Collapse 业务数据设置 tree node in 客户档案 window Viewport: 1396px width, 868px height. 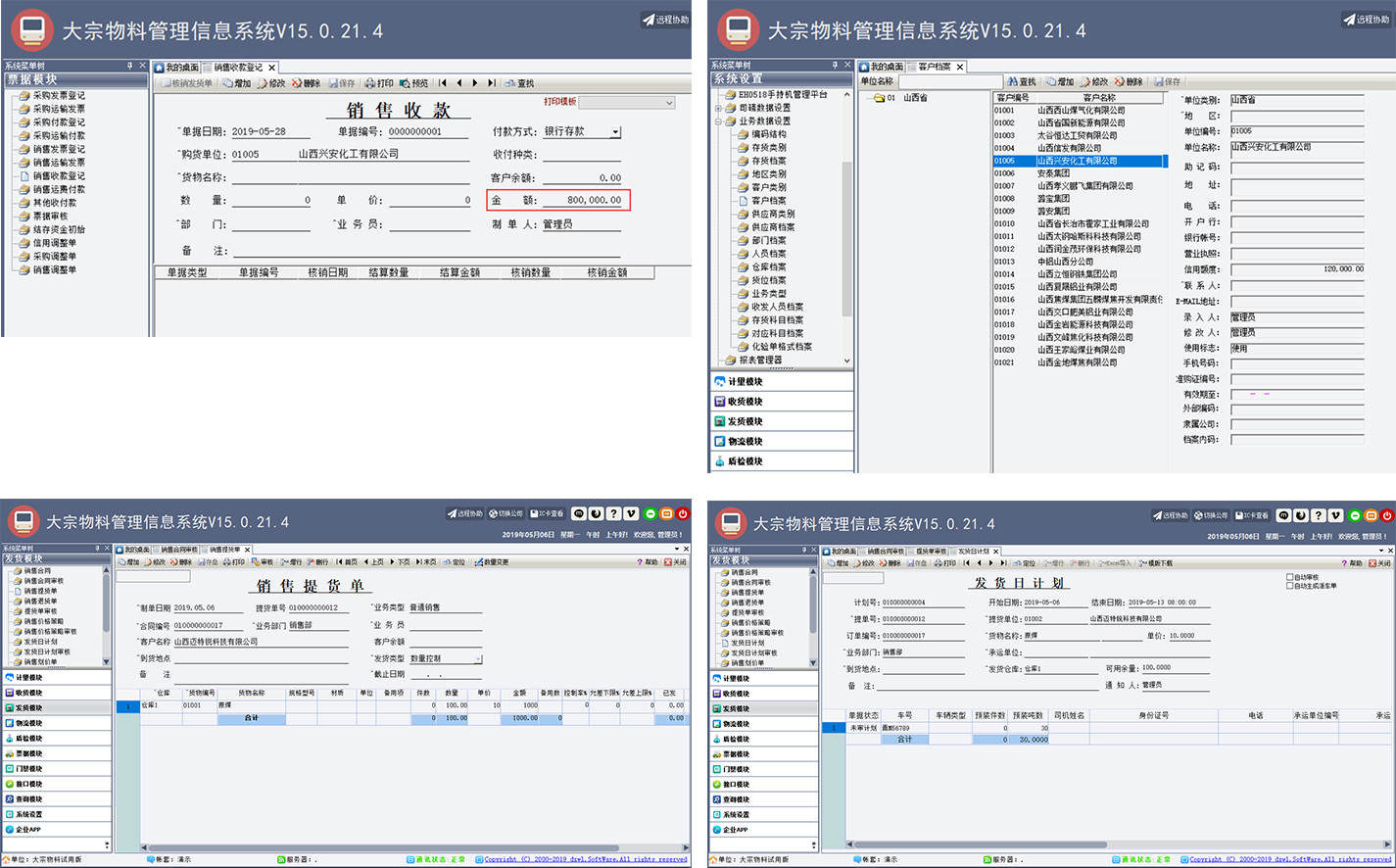[718, 121]
